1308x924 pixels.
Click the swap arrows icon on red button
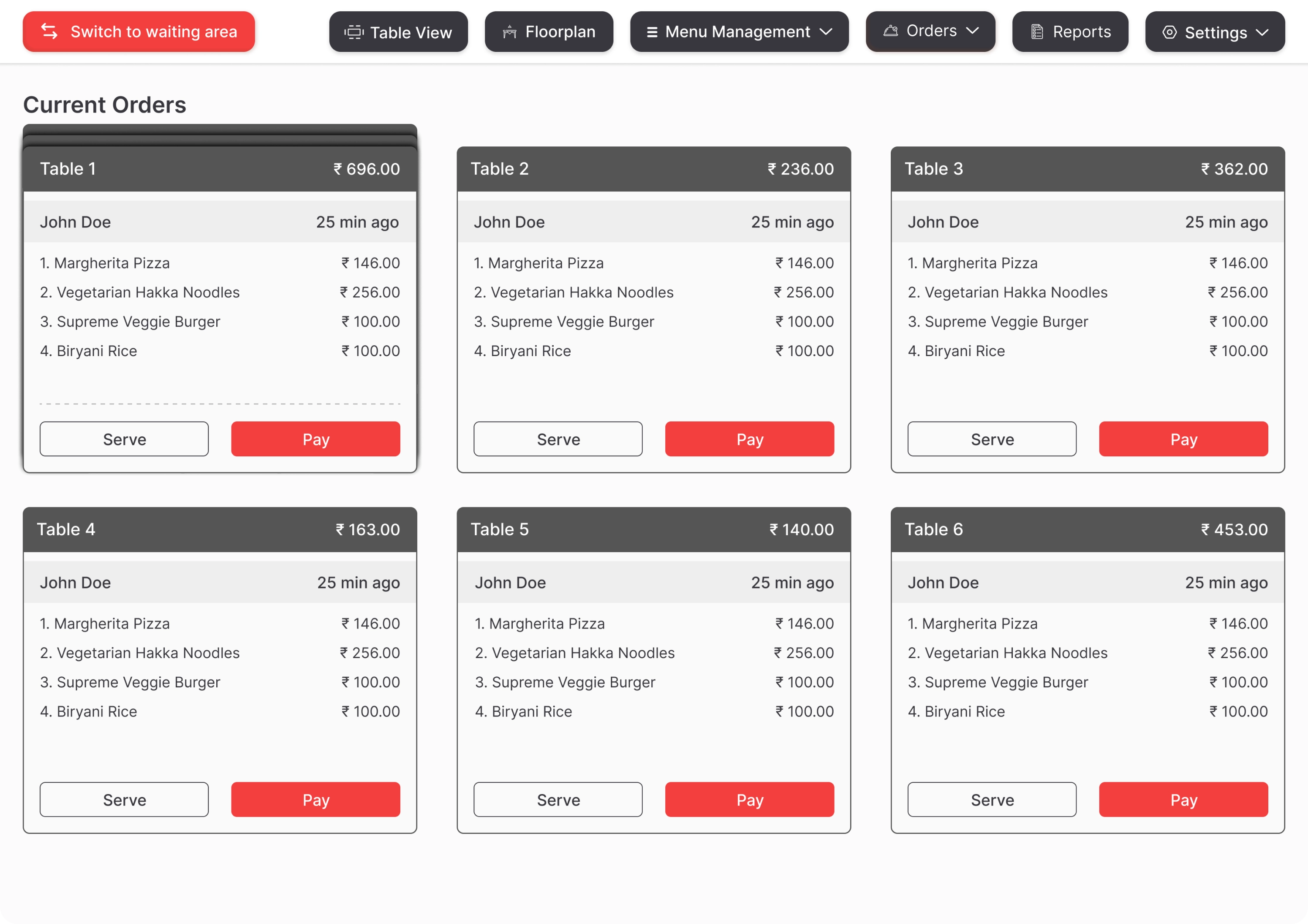tap(50, 31)
